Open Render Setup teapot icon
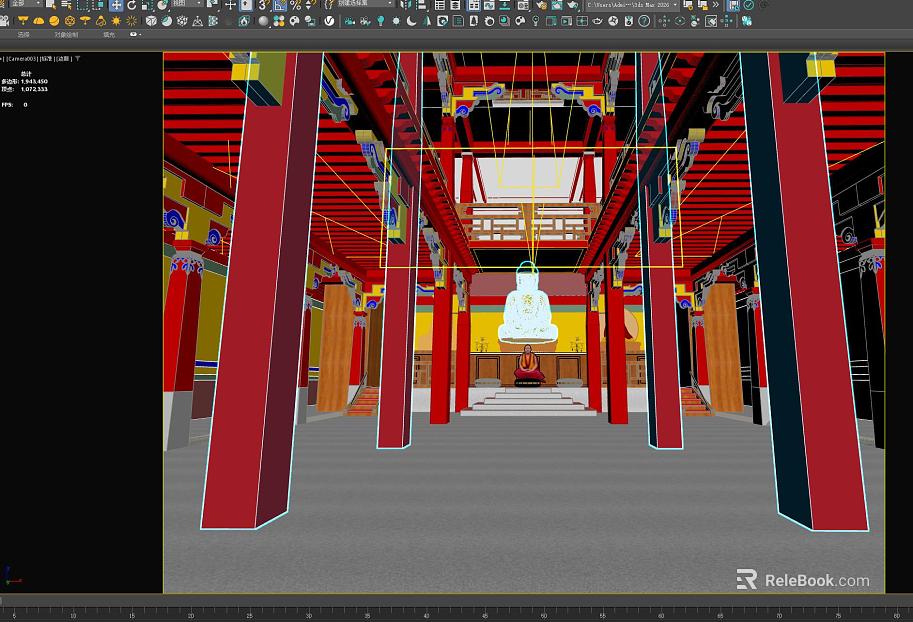Viewport: 913px width, 622px height. (x=542, y=5)
